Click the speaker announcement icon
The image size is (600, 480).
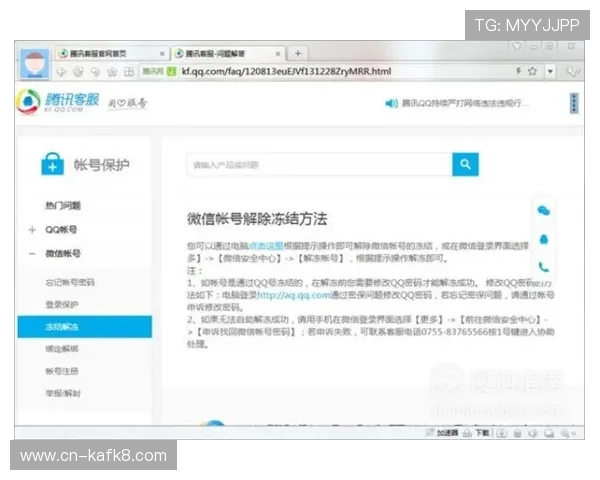click(x=391, y=103)
